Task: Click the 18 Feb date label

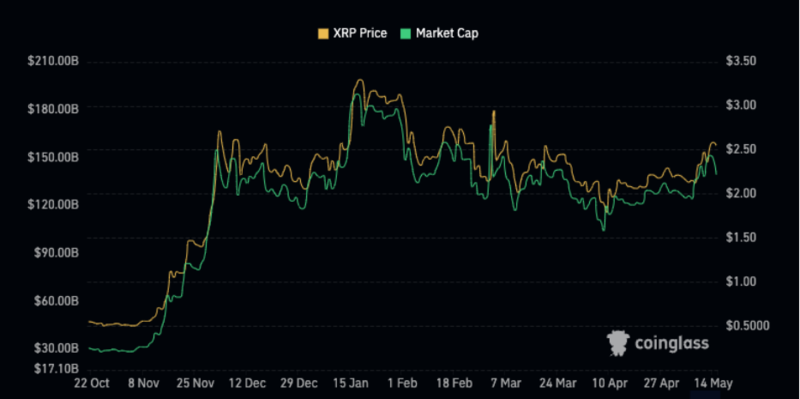Action: point(455,383)
